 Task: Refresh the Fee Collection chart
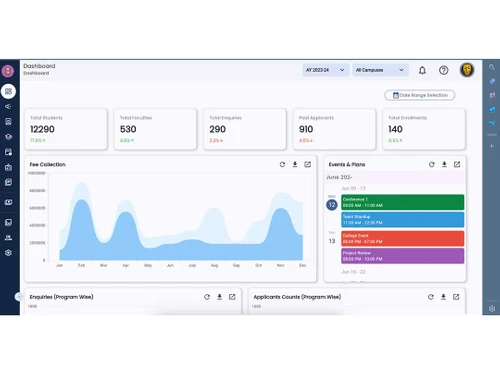click(x=282, y=164)
